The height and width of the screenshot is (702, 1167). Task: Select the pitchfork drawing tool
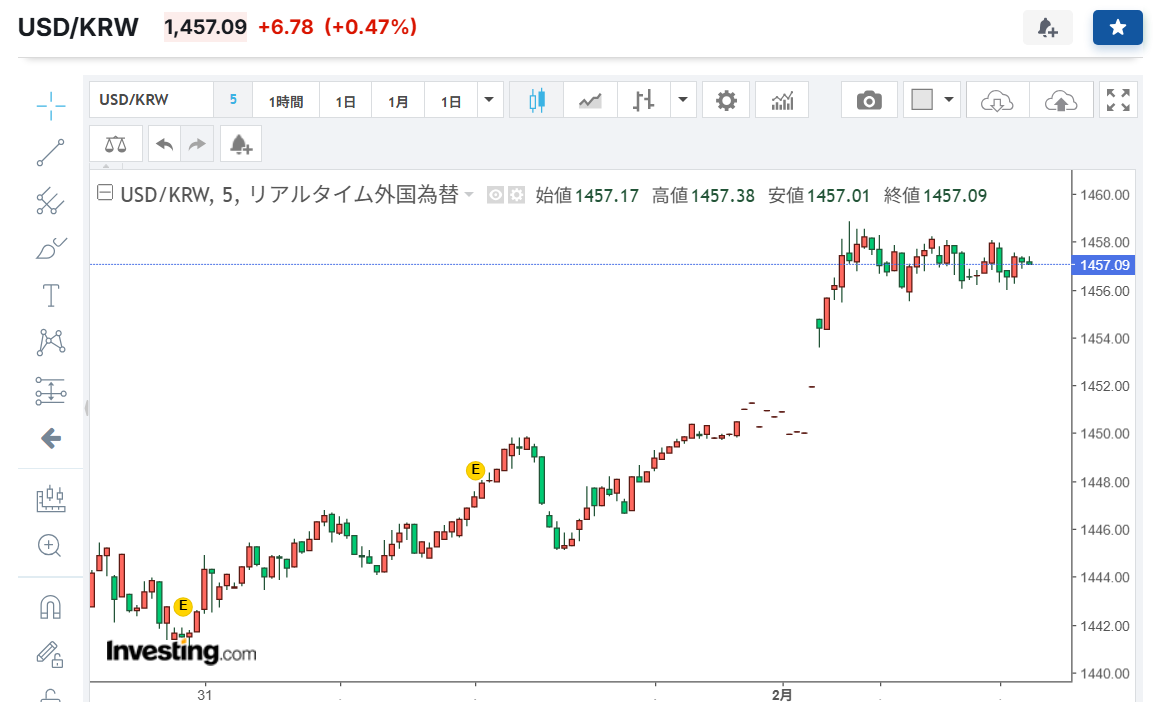(x=50, y=201)
